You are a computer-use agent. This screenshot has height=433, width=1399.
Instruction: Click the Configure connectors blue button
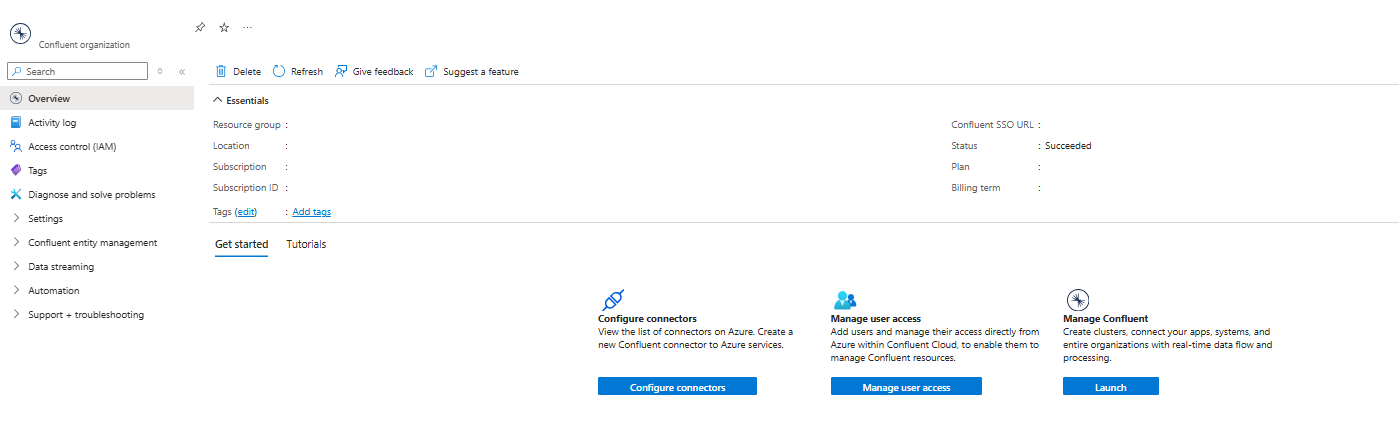coord(677,386)
